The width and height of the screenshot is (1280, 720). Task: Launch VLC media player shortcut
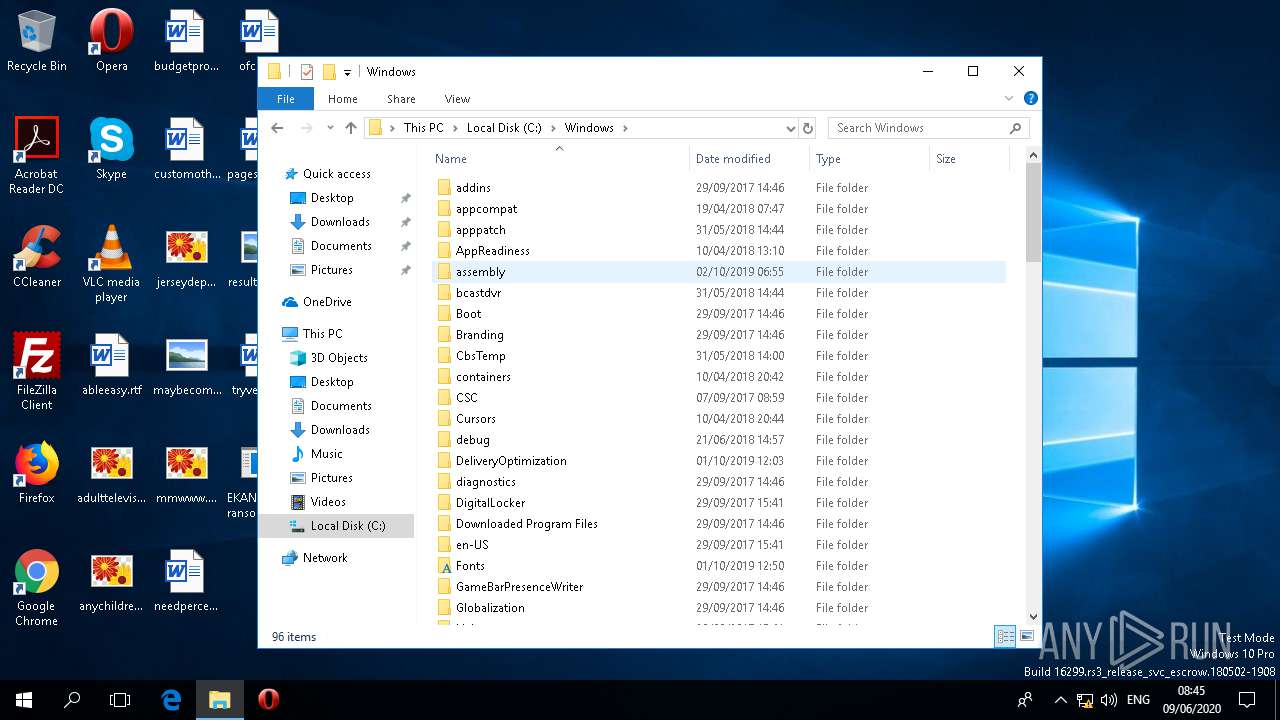[111, 264]
